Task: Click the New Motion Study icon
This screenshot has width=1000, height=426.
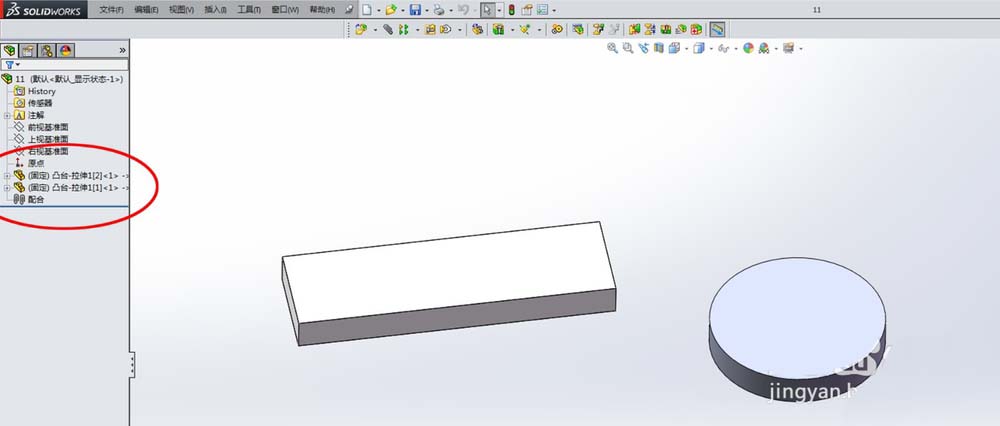Action: coord(557,29)
